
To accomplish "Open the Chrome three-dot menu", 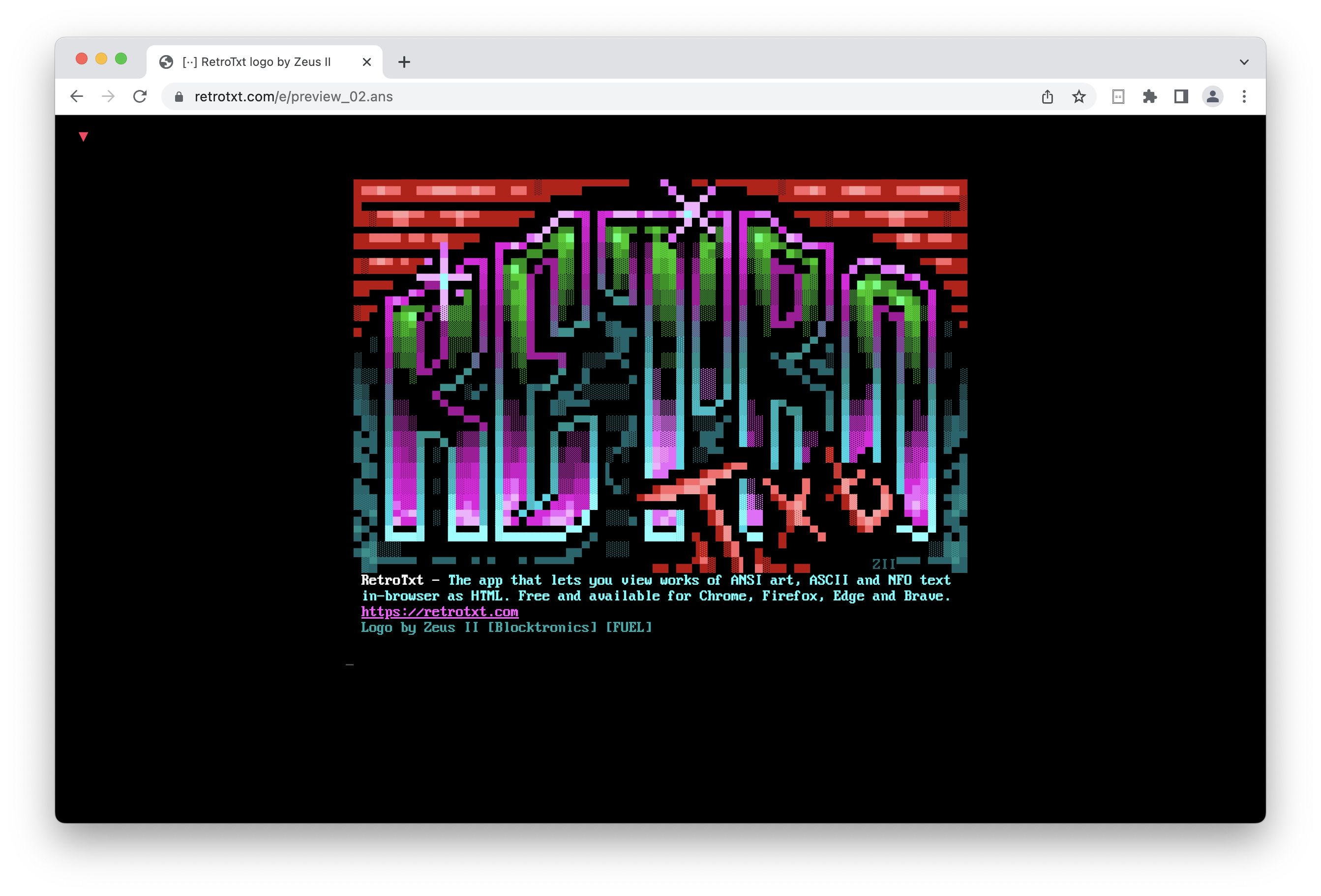I will click(x=1244, y=97).
